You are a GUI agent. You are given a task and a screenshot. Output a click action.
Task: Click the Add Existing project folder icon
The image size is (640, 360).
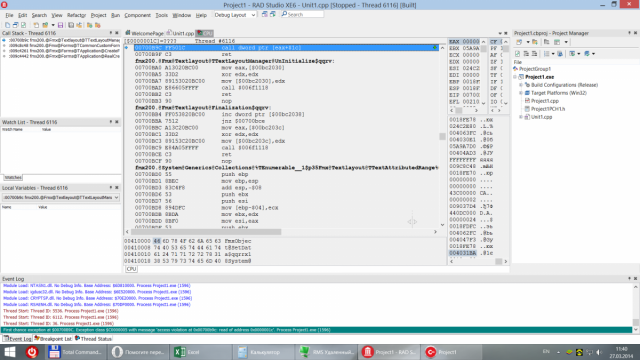(535, 42)
